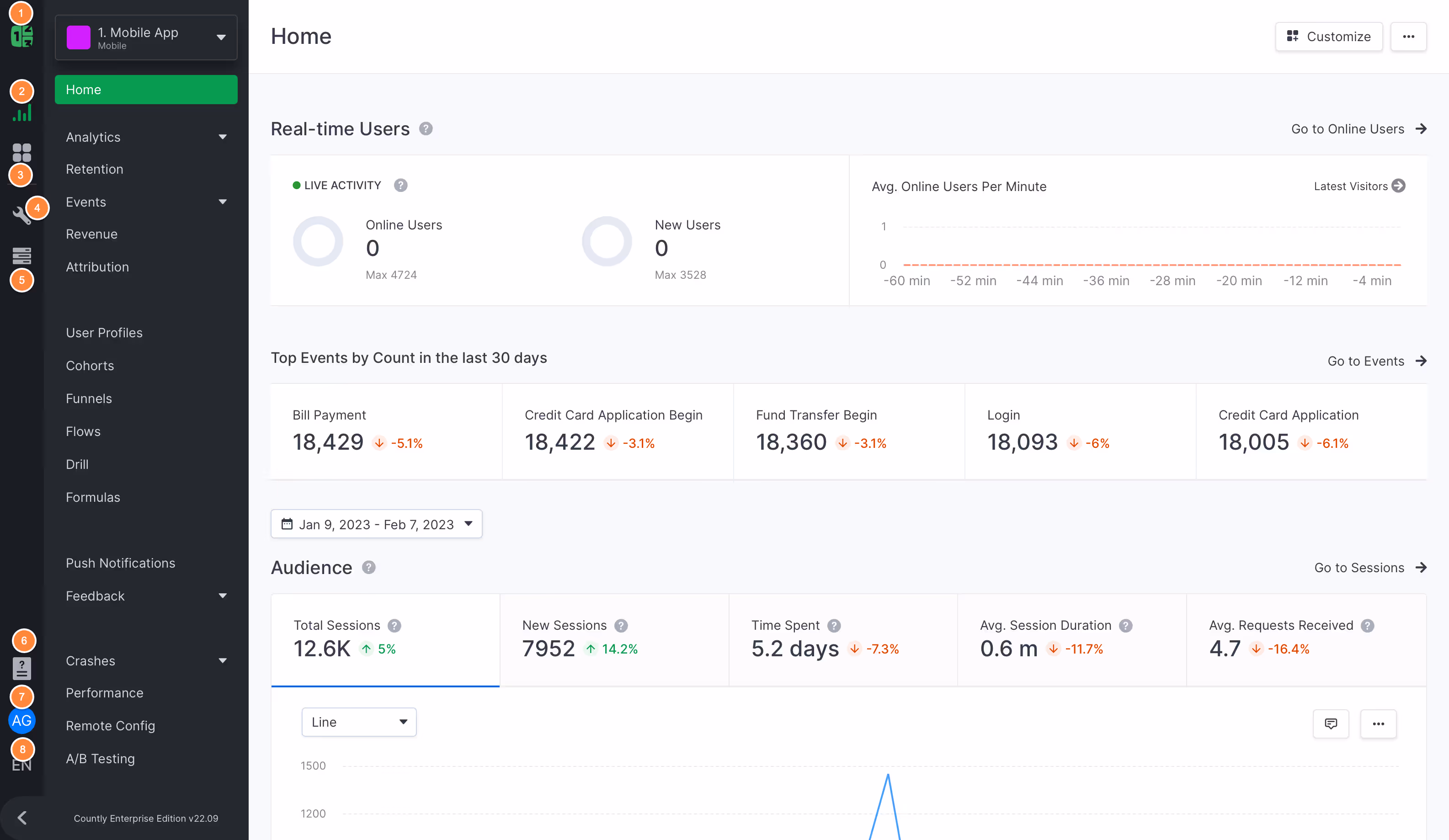Click the help icon beside Total Sessions

[394, 626]
